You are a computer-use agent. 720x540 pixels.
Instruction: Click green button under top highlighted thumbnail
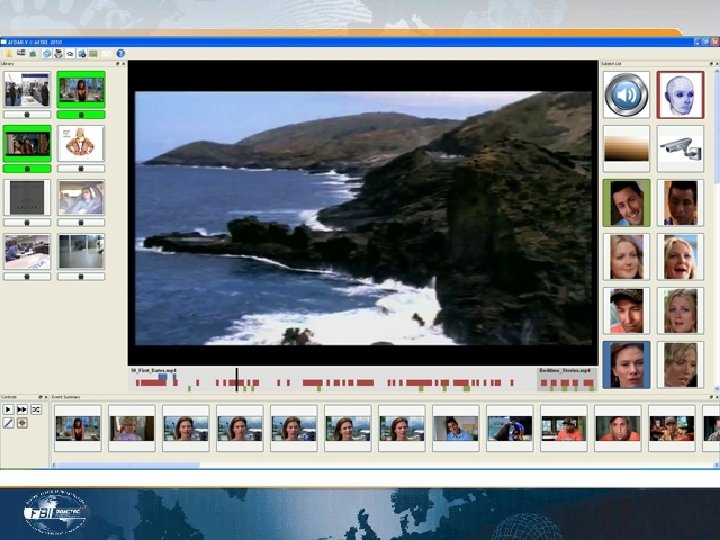click(81, 114)
